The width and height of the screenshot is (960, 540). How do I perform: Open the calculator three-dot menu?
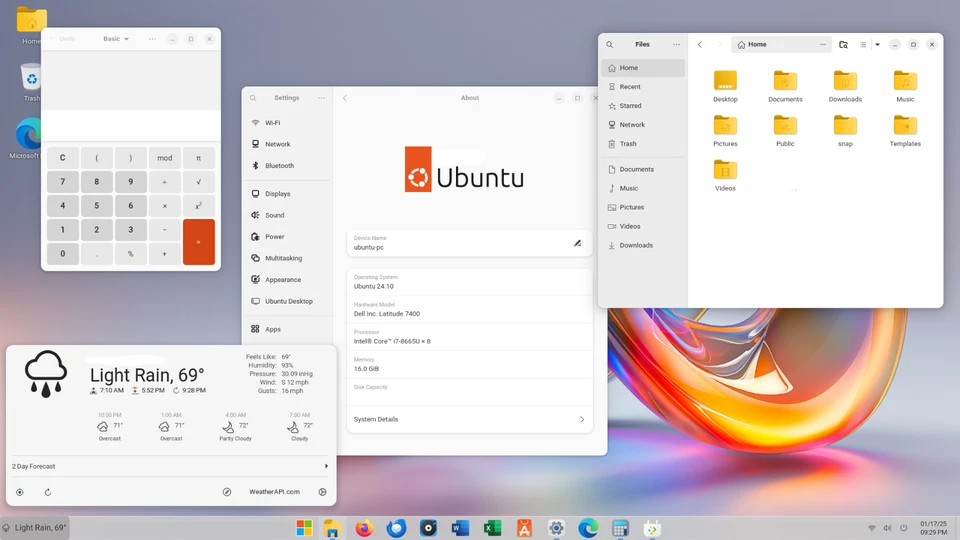tap(152, 39)
